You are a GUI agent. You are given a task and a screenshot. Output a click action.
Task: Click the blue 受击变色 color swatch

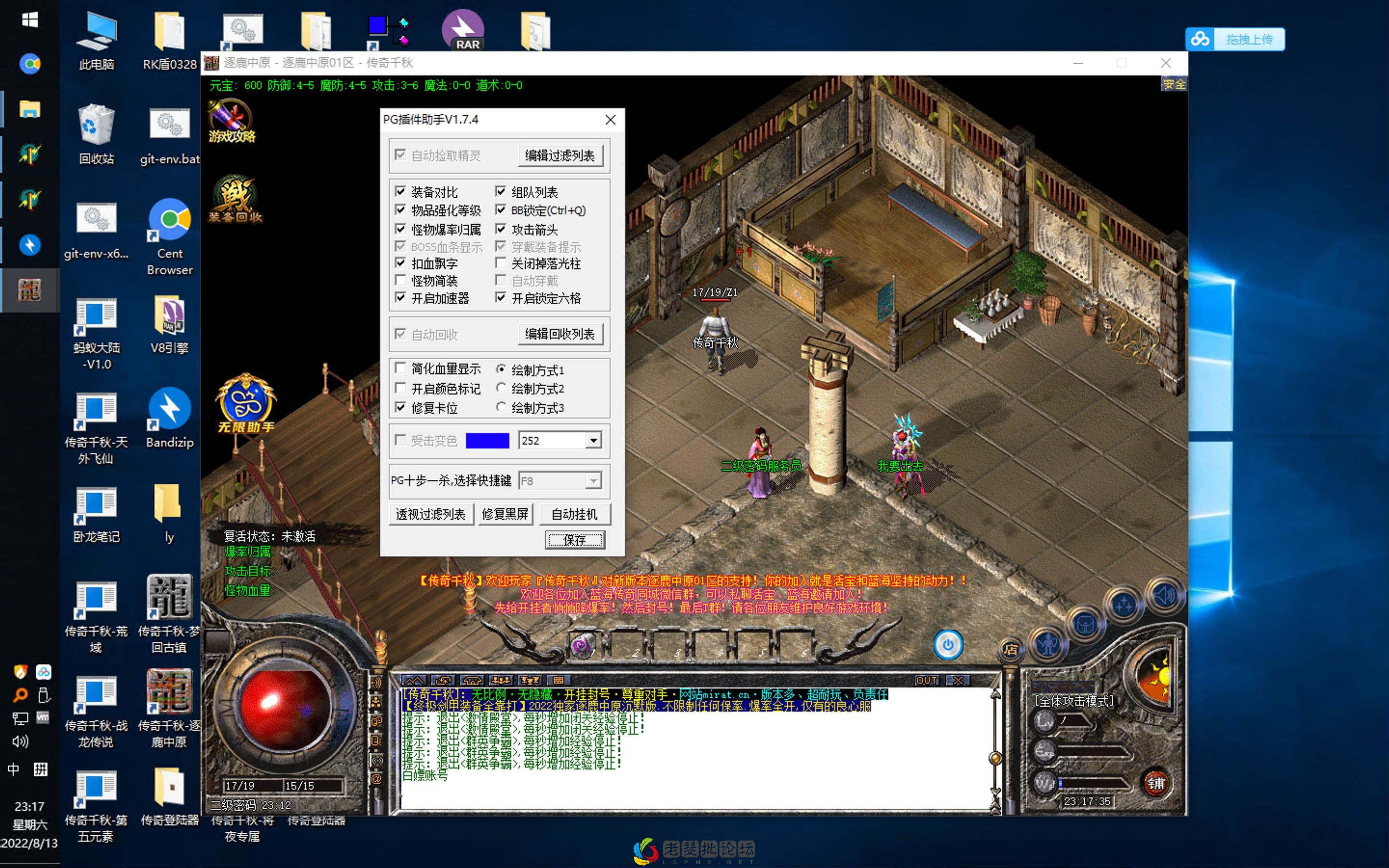click(487, 440)
